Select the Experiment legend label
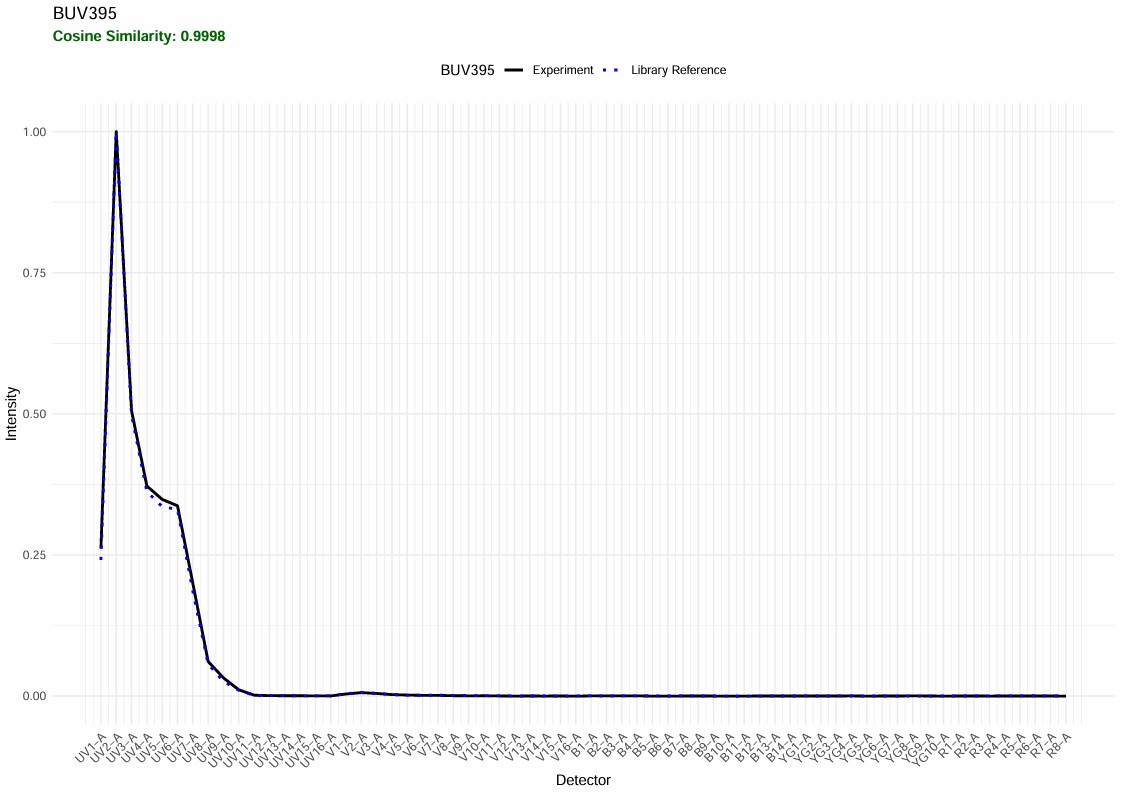This screenshot has width=1122, height=795. (x=562, y=70)
